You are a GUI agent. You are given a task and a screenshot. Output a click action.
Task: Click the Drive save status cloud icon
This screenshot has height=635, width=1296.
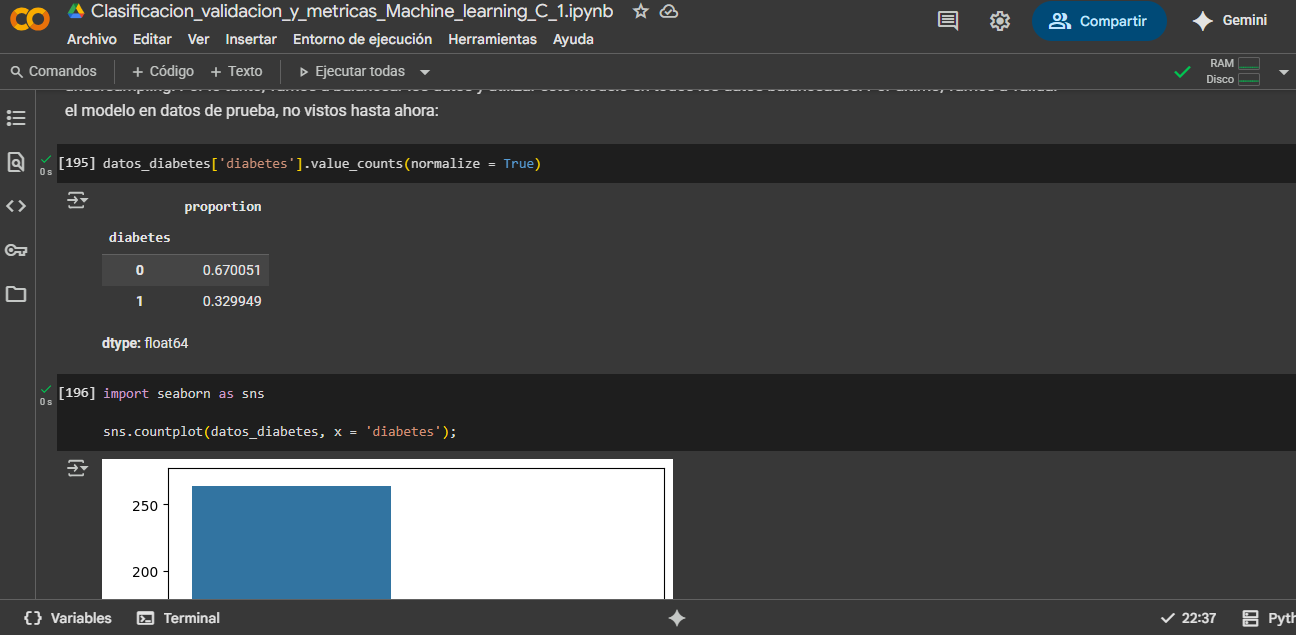(669, 12)
